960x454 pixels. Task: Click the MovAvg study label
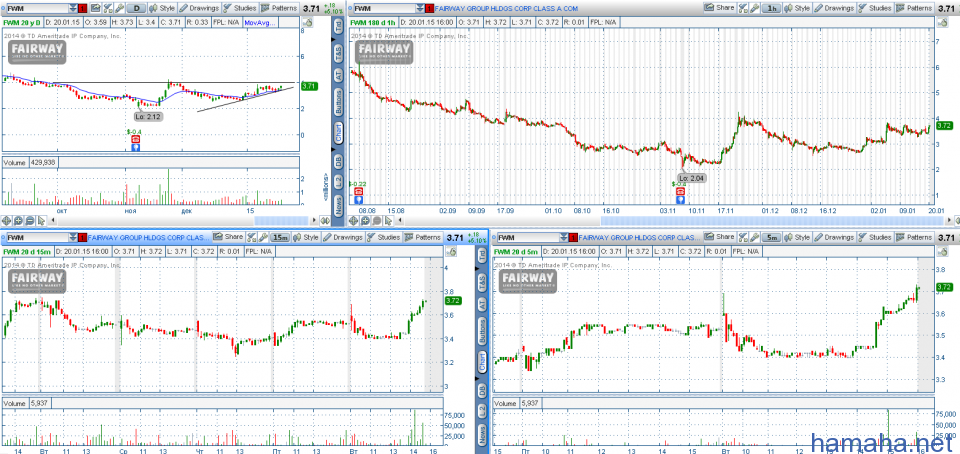pyautogui.click(x=260, y=22)
